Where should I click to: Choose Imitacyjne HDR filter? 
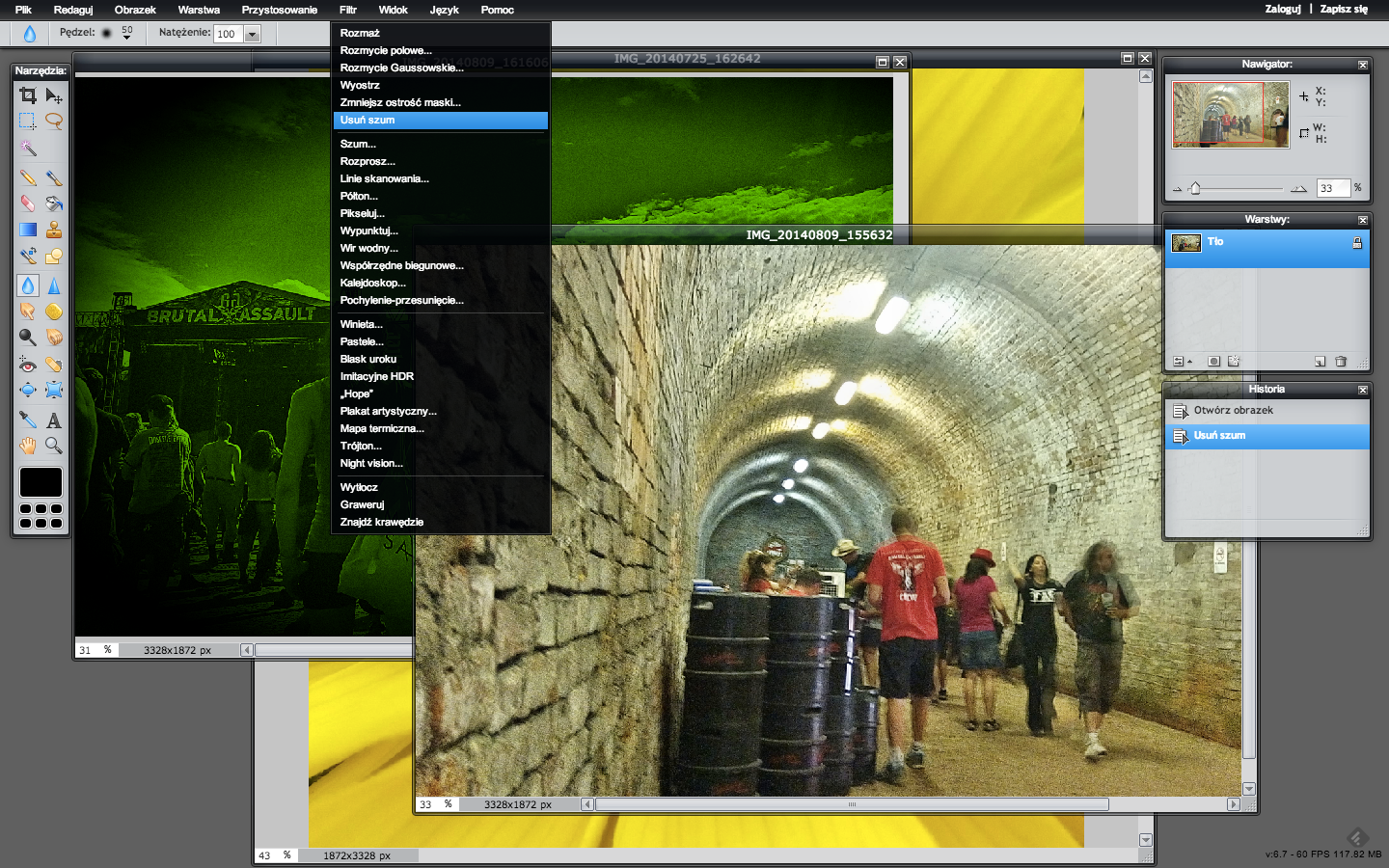point(441,376)
